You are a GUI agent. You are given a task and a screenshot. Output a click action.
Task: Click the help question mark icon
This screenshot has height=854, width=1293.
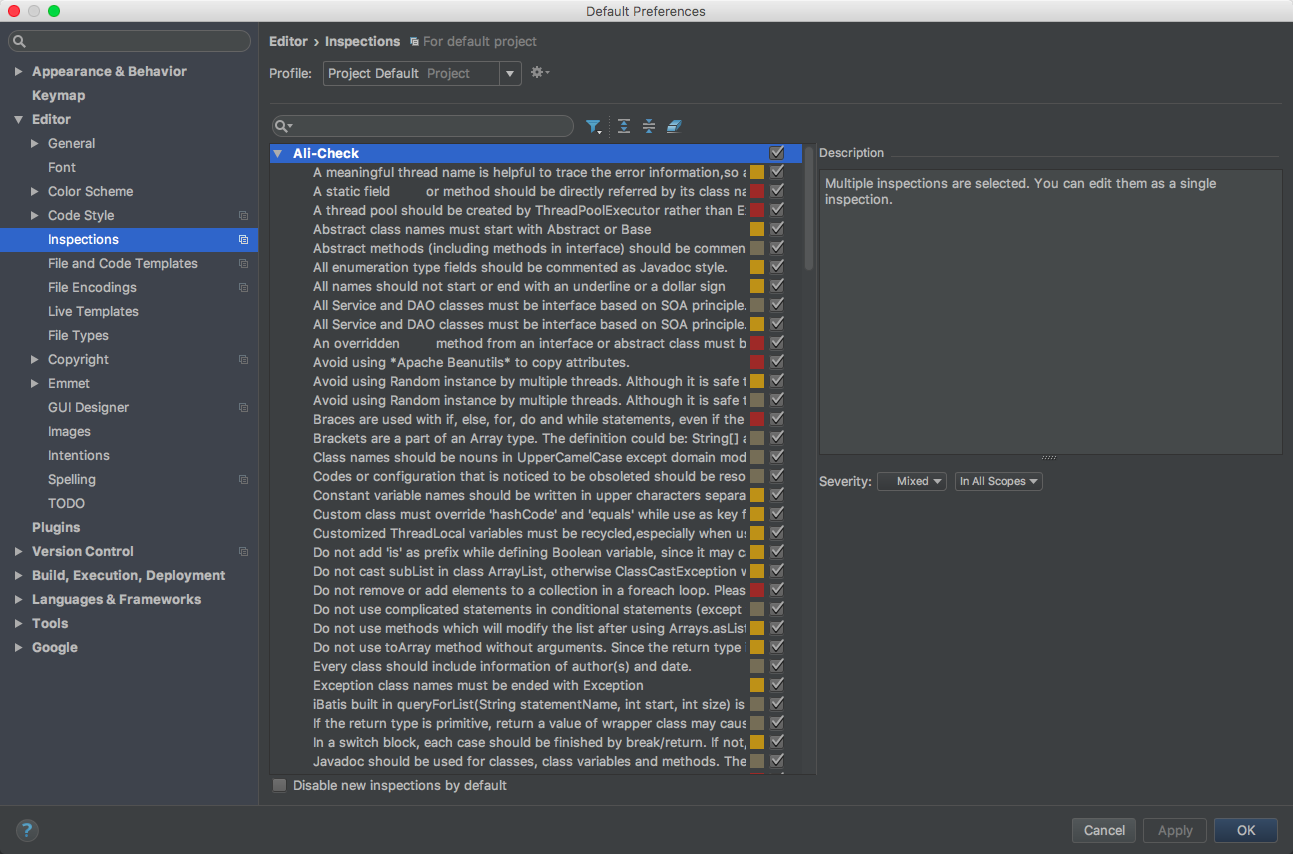(27, 830)
